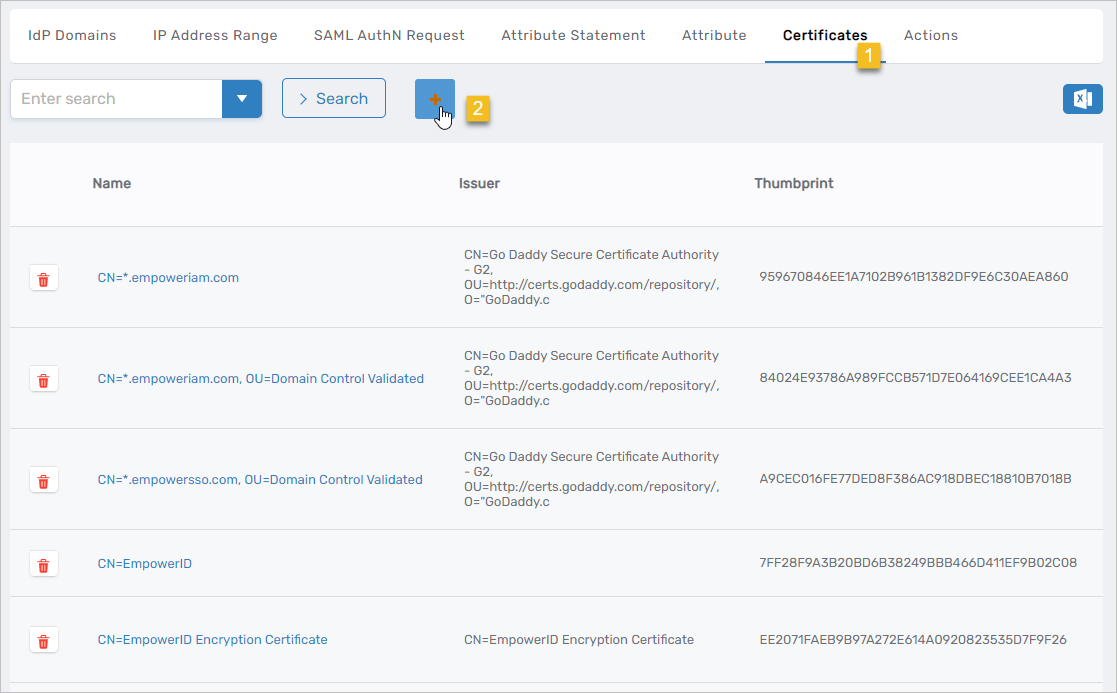Screen dimensions: 1117x693
Task: Click the chevron icon inside the Search button
Action: [303, 98]
